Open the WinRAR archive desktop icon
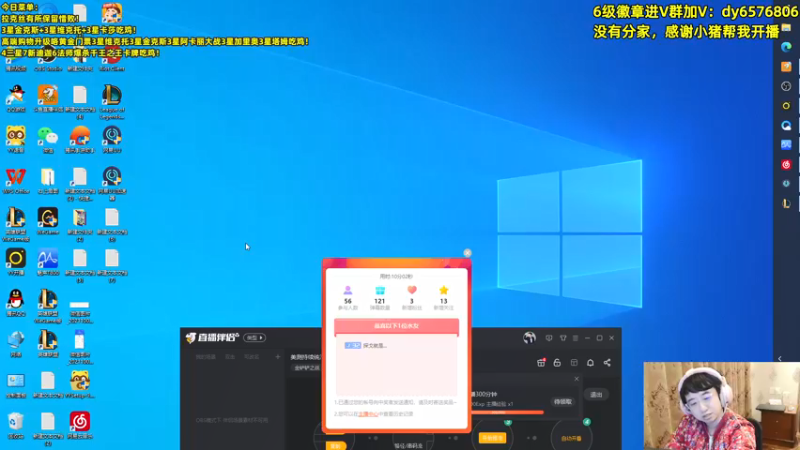Viewport: 800px width, 450px height. tap(80, 224)
